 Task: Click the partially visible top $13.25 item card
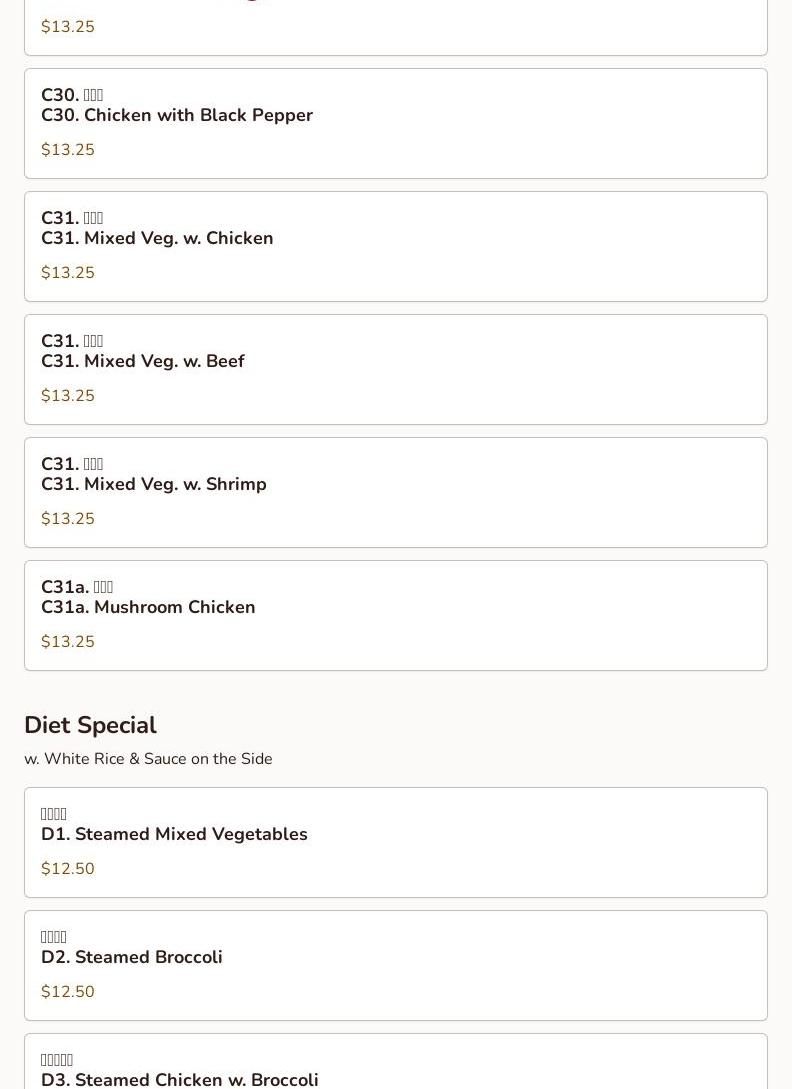(395, 28)
